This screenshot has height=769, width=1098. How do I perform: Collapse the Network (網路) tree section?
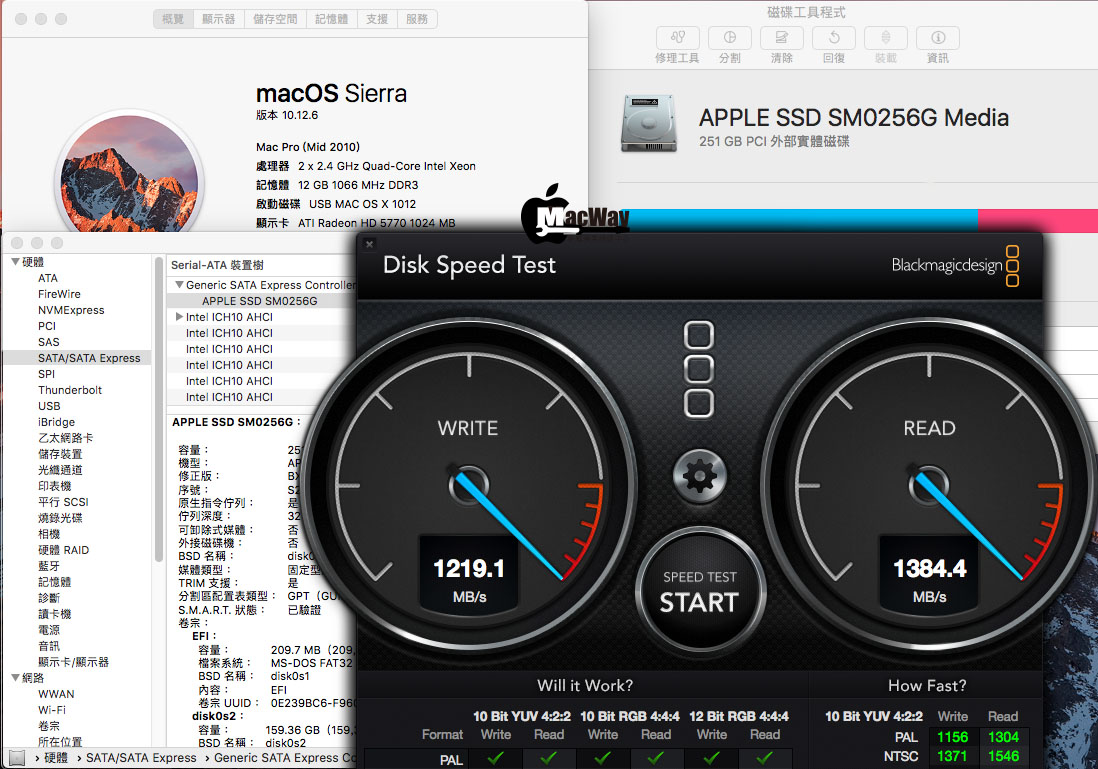point(15,678)
